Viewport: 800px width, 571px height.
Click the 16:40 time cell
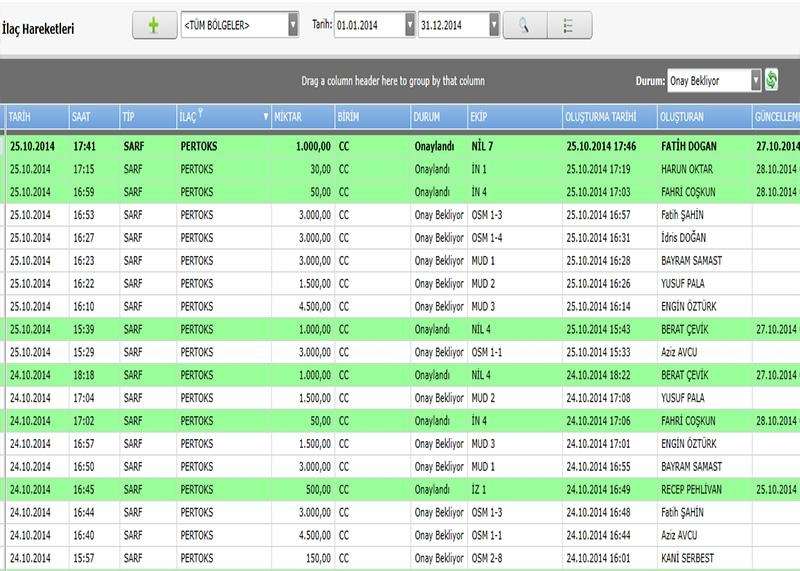click(84, 535)
